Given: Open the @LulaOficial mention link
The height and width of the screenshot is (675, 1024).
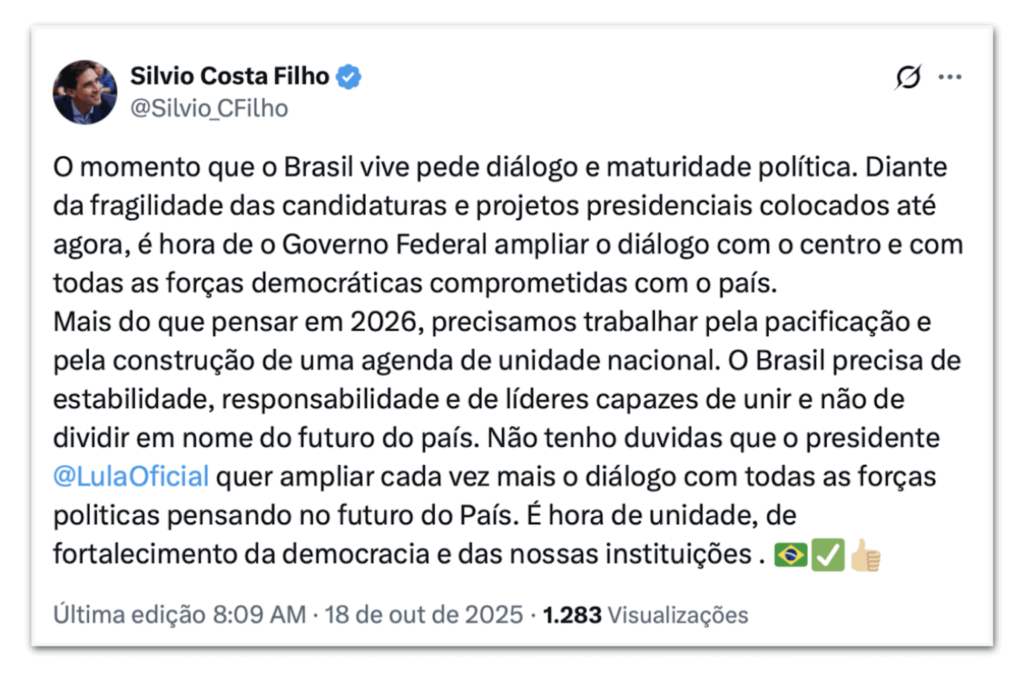Looking at the screenshot, I should pos(131,475).
